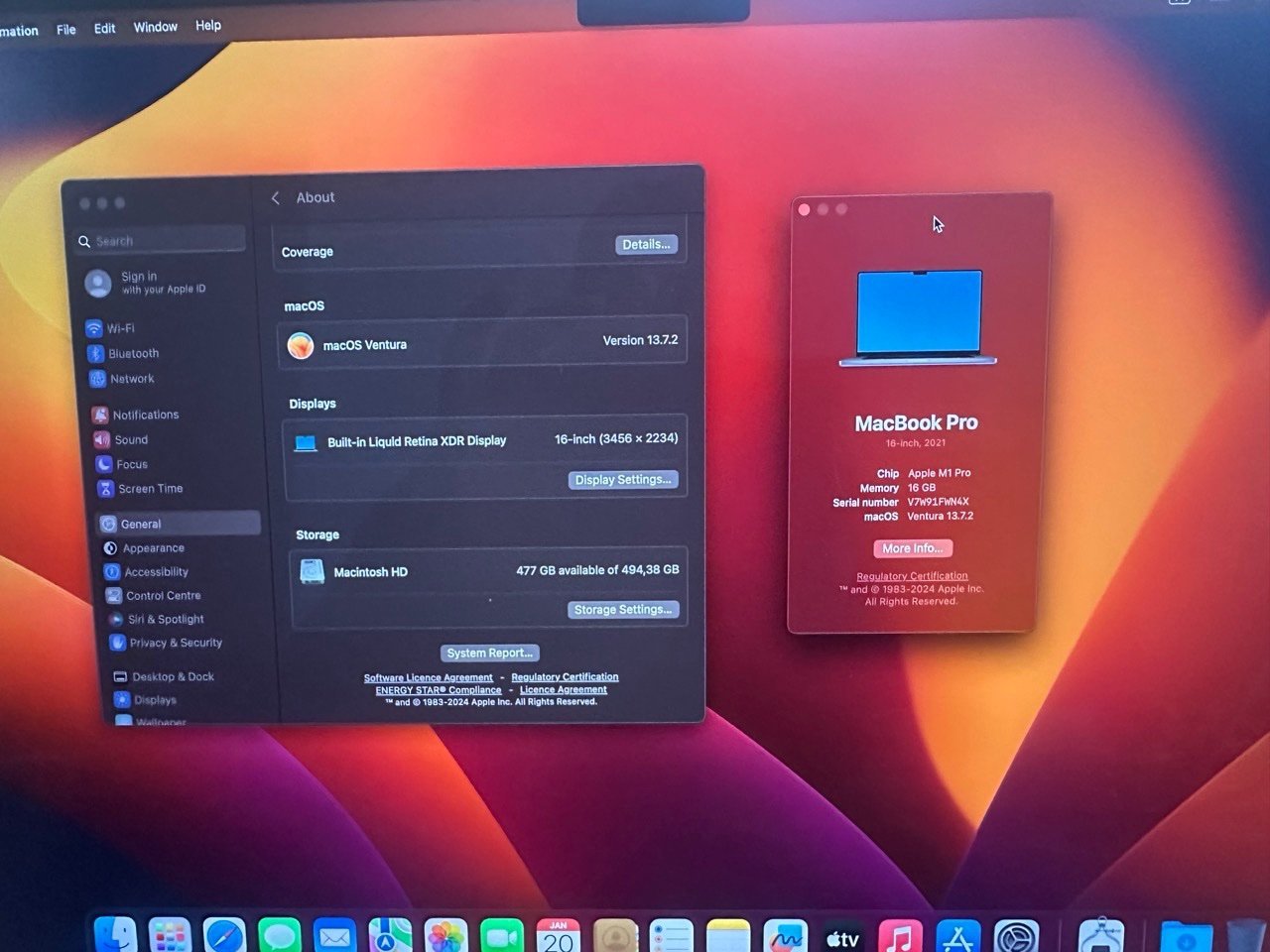This screenshot has height=952, width=1270.
Task: Open Privacy & Security settings
Action: pyautogui.click(x=166, y=643)
